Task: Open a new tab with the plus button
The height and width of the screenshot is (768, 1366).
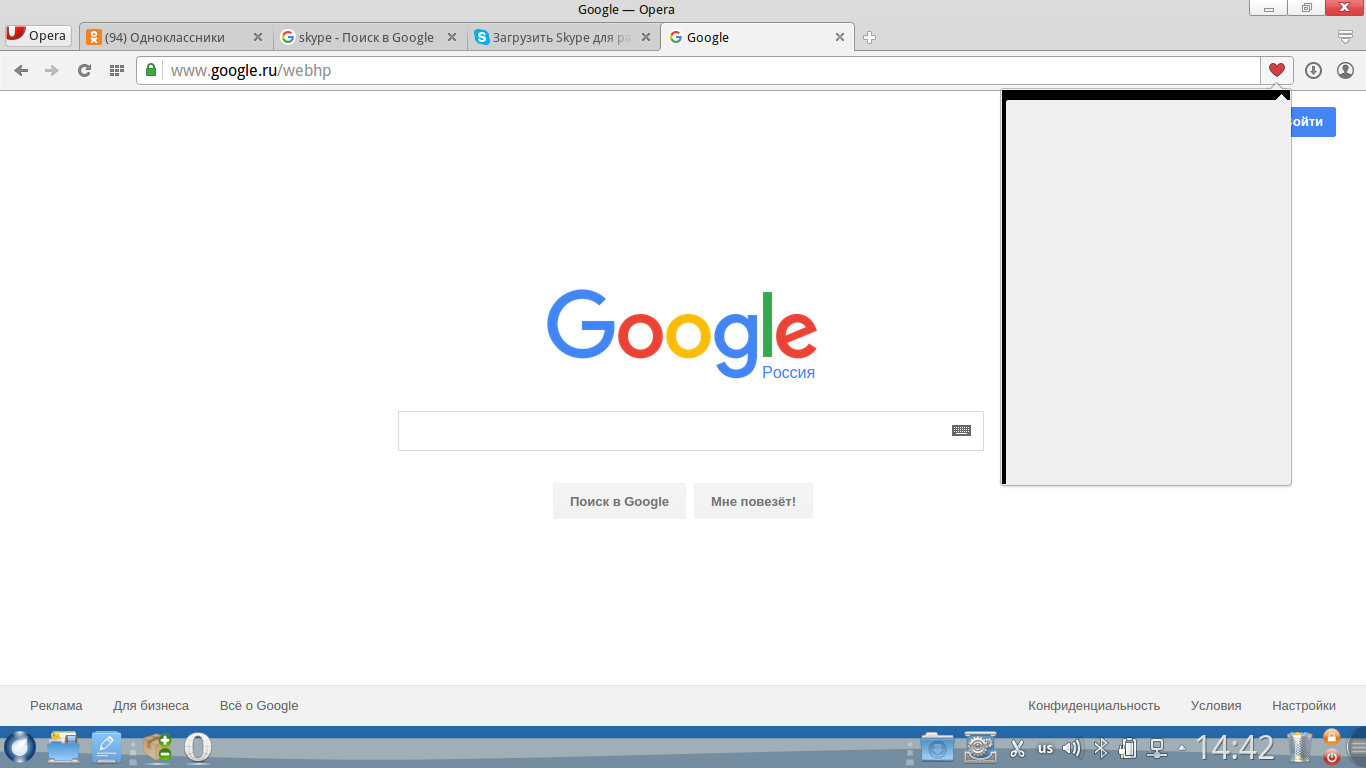Action: pos(869,38)
